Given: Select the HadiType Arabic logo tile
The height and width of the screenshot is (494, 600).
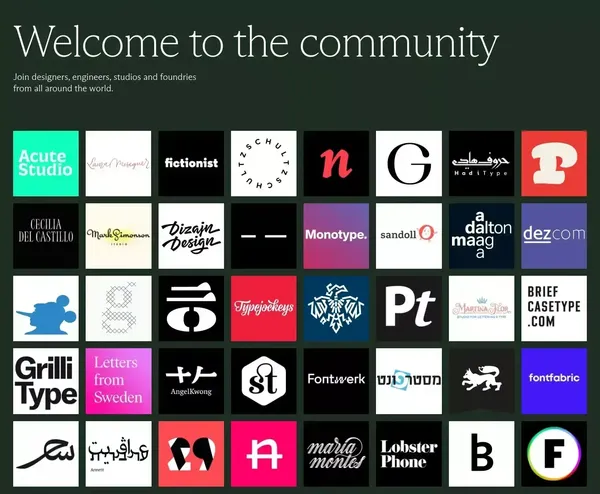Looking at the screenshot, I should coord(481,163).
